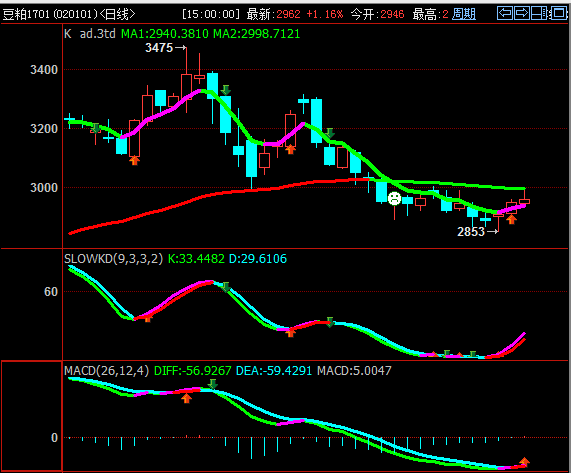Click the full window view icon
The height and width of the screenshot is (473, 571).
pos(558,13)
